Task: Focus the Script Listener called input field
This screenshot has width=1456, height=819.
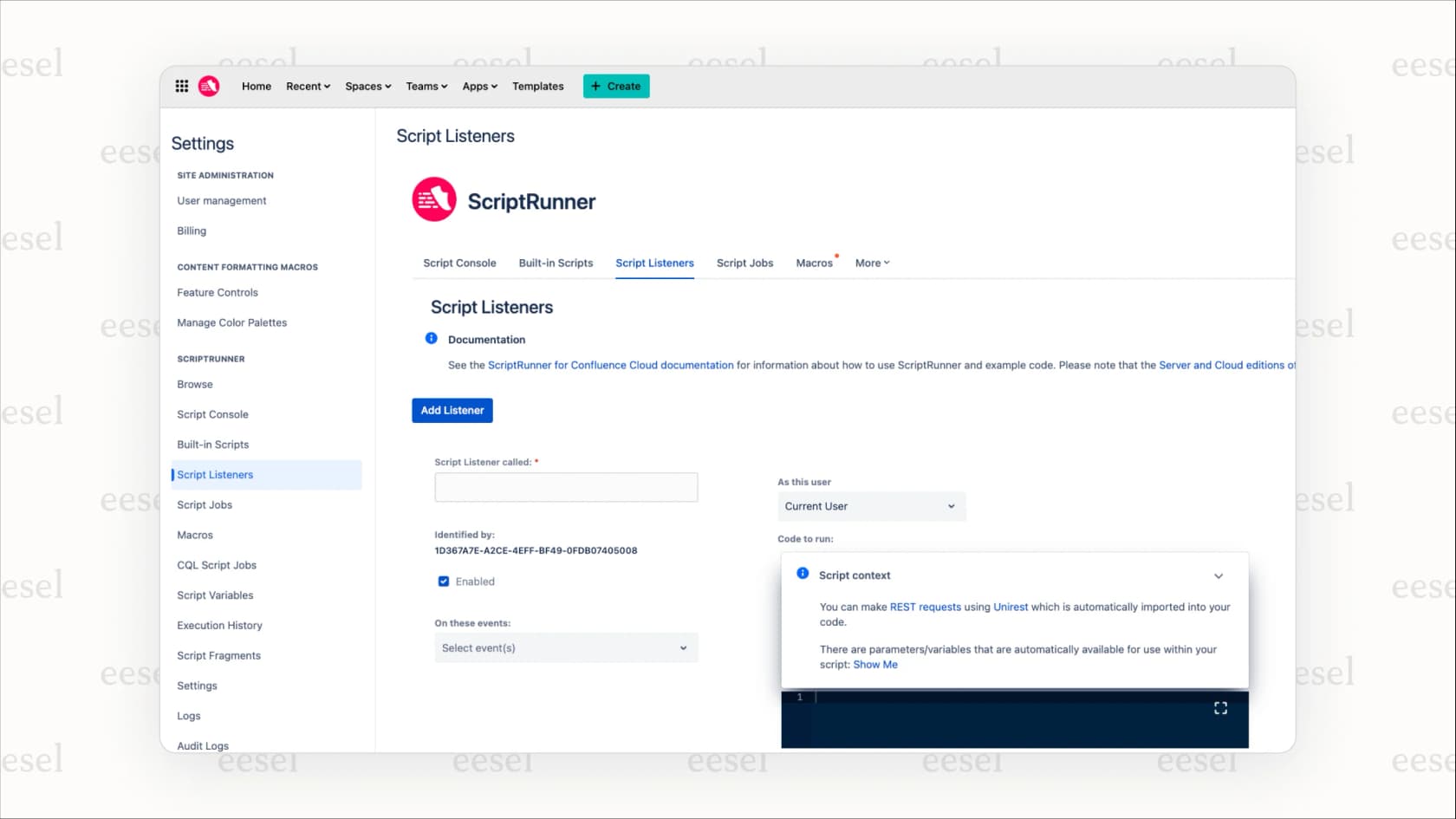Action: (566, 487)
